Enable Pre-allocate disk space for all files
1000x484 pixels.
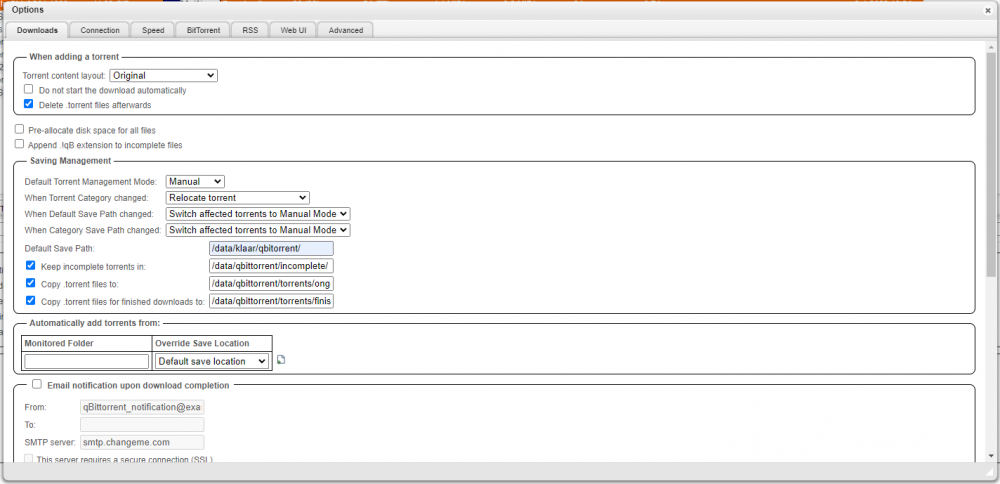19,129
